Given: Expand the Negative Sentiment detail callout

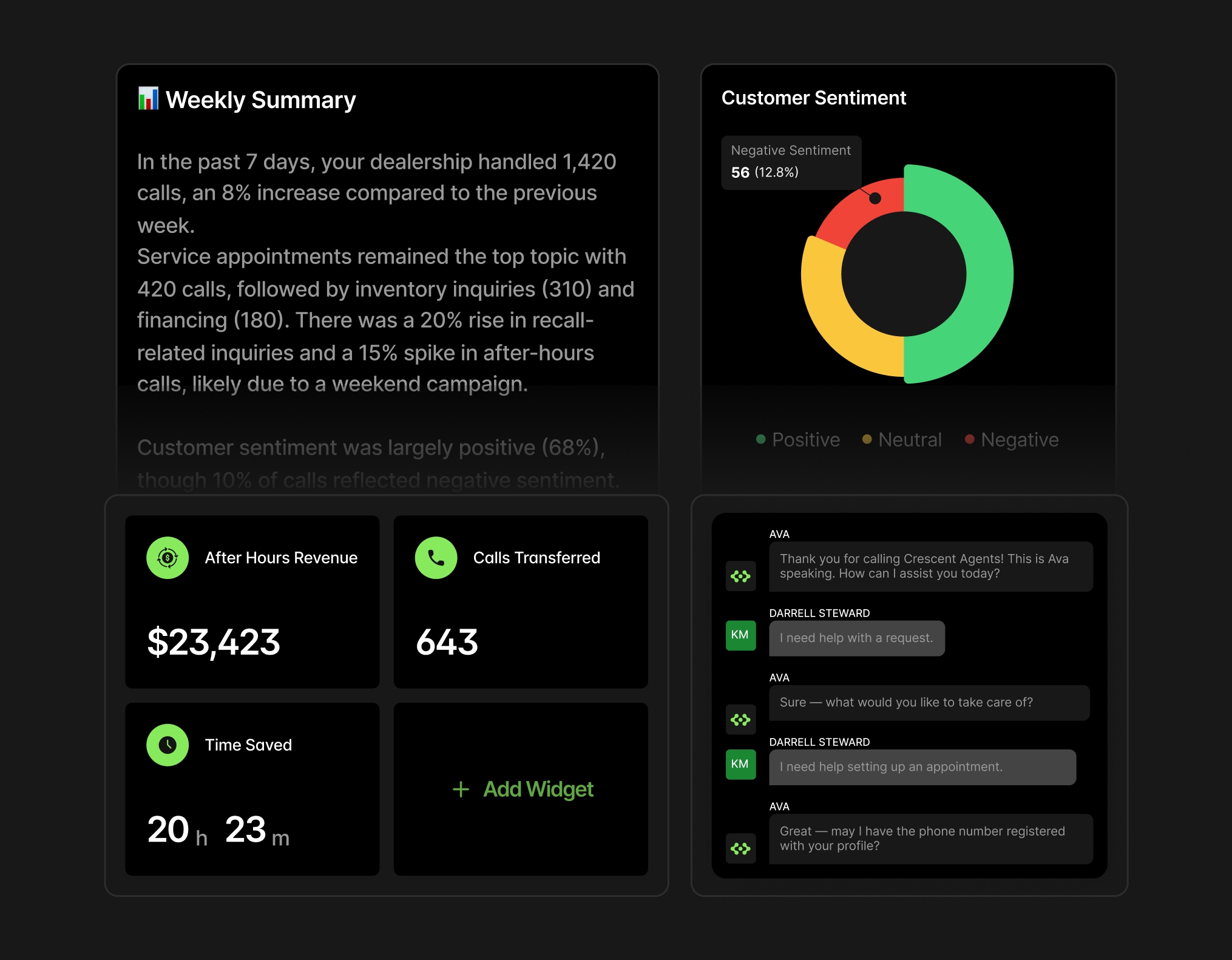Looking at the screenshot, I should click(791, 161).
